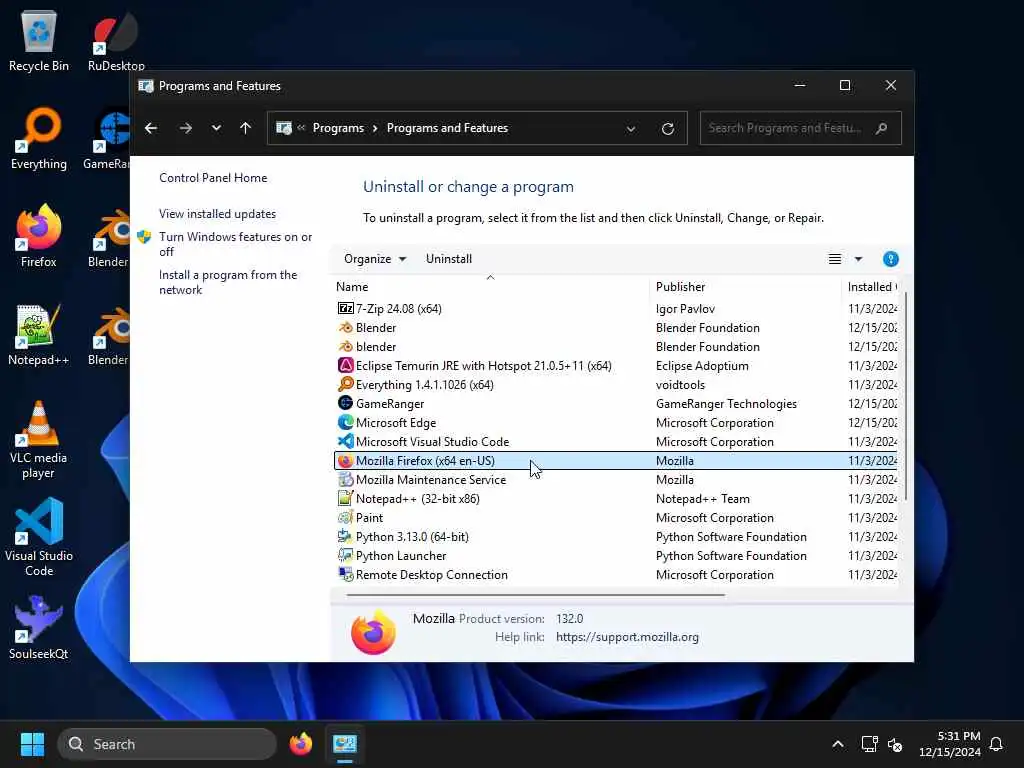Select Programs in the breadcrumb
This screenshot has width=1024, height=768.
tap(338, 128)
